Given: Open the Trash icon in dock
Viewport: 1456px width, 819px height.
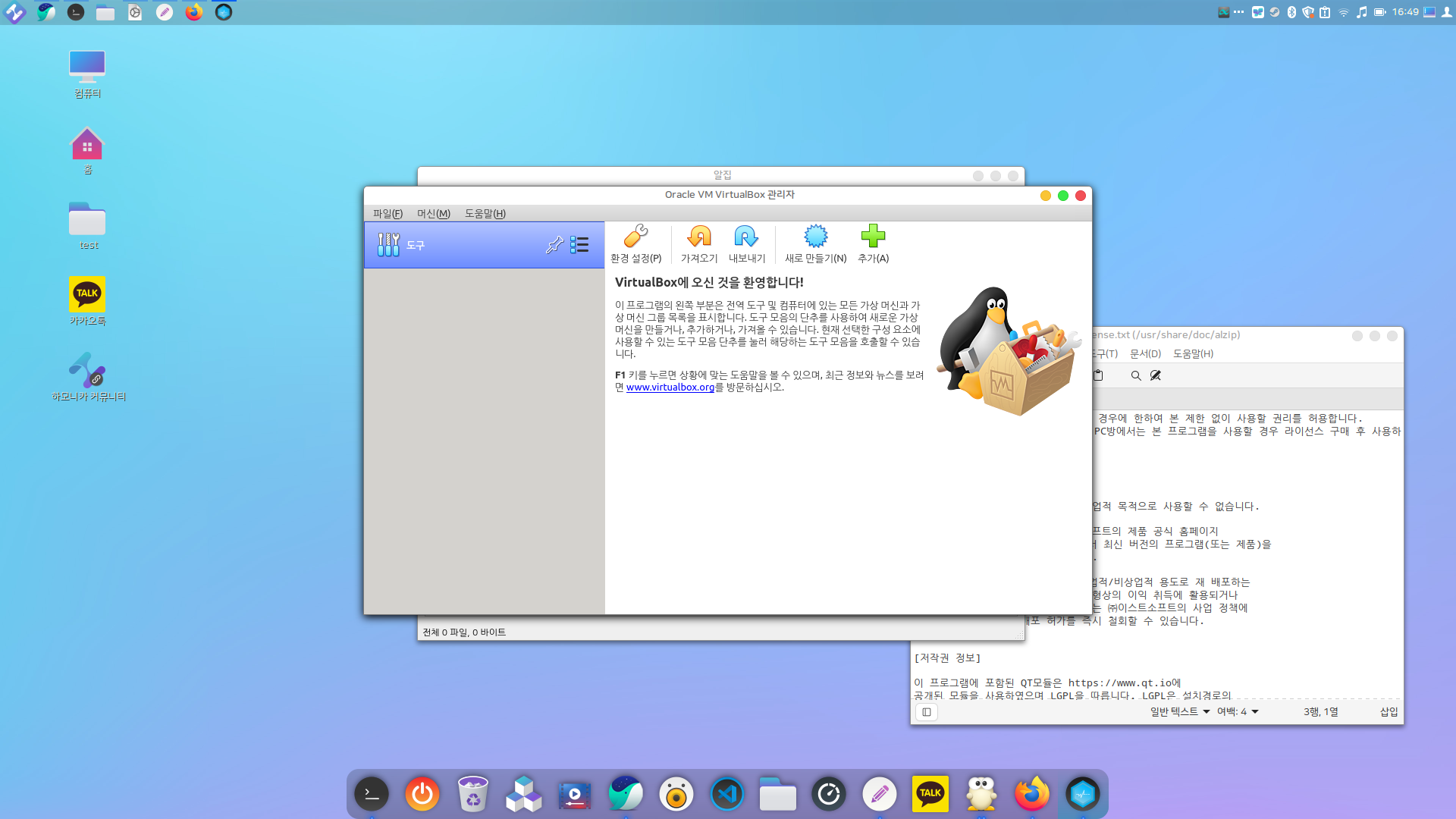Looking at the screenshot, I should 473,794.
